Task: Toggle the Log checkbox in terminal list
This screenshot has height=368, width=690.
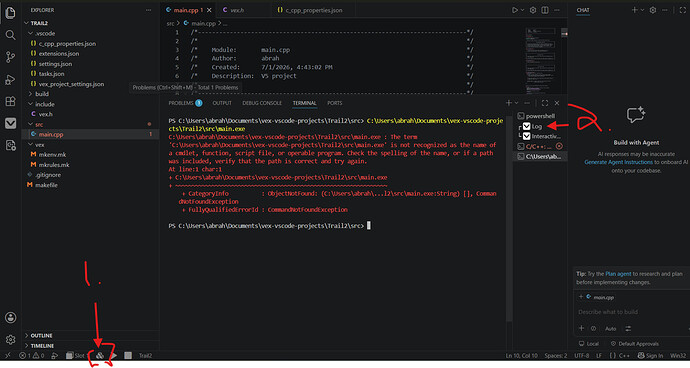Action: coord(526,126)
